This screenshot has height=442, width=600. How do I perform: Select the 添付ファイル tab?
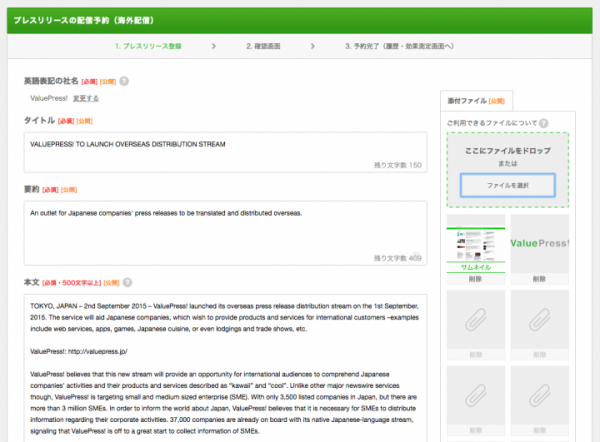tap(476, 101)
